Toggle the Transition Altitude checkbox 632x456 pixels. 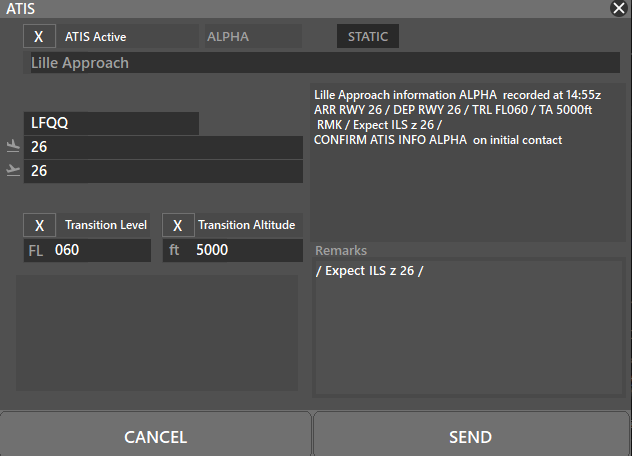tap(178, 225)
